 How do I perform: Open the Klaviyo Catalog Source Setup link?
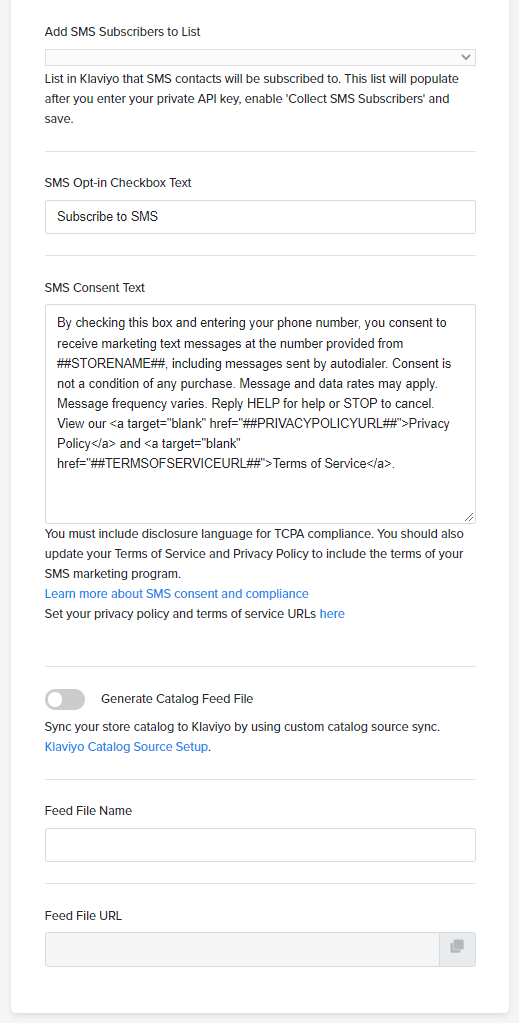pos(126,746)
